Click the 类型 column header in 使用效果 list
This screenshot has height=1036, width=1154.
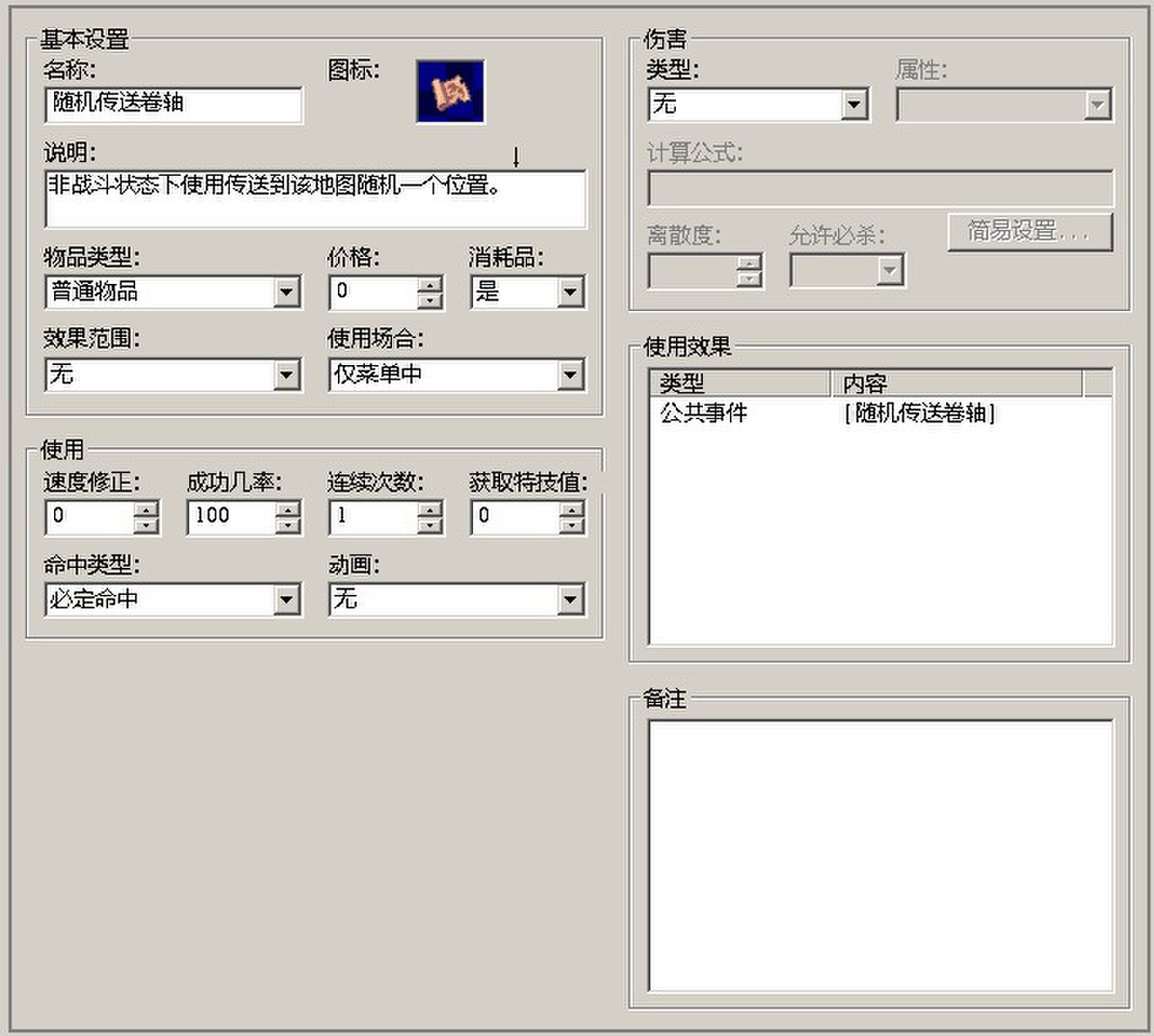pos(740,384)
